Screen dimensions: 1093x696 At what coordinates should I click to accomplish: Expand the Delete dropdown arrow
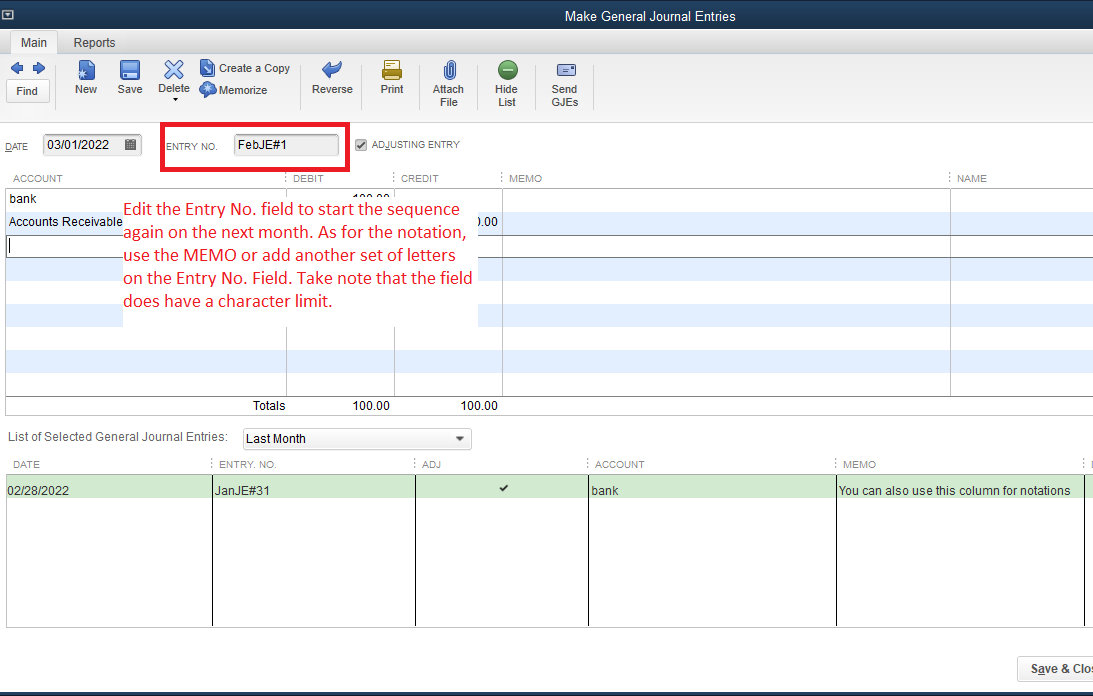174,100
